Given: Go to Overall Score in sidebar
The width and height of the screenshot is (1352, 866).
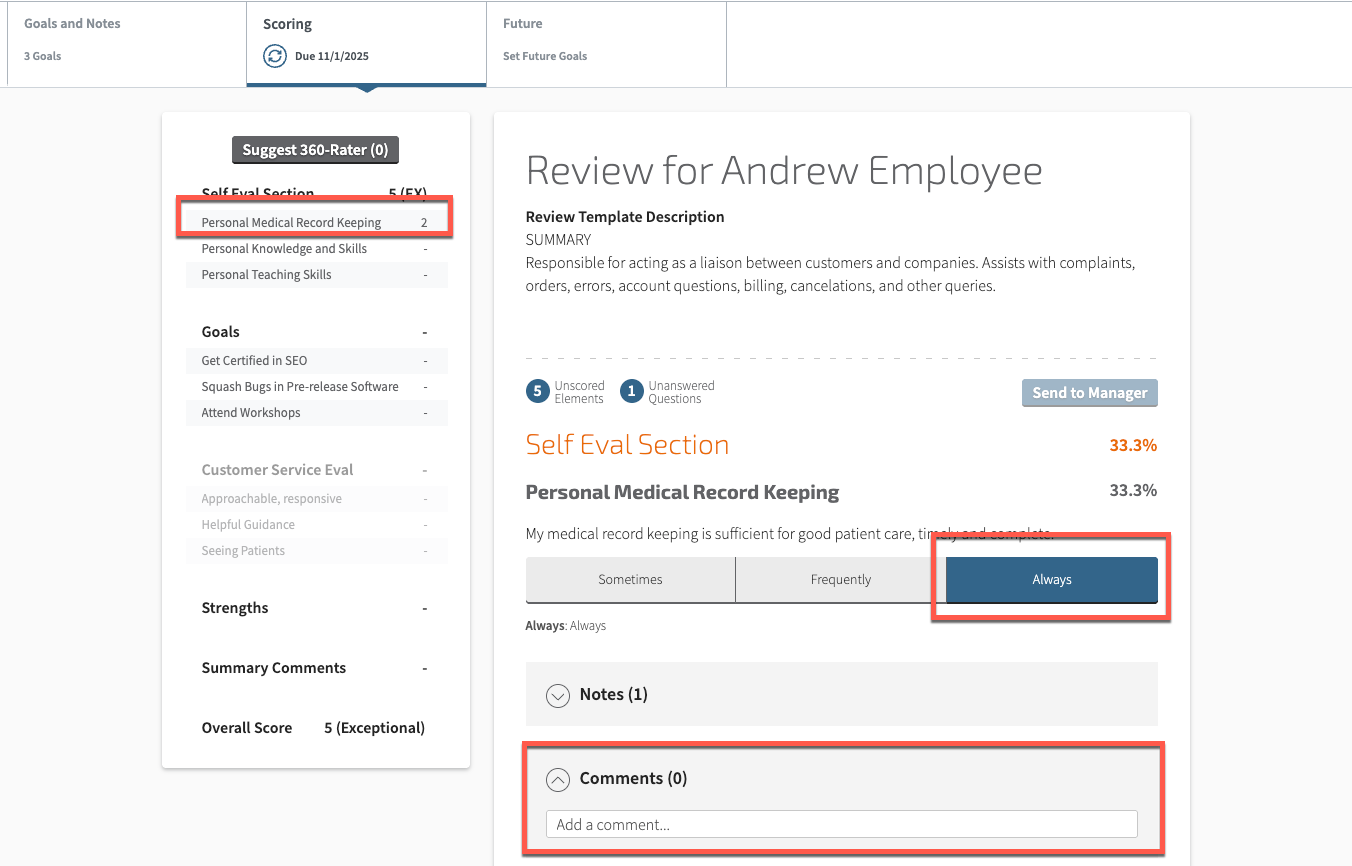Looking at the screenshot, I should [x=247, y=728].
